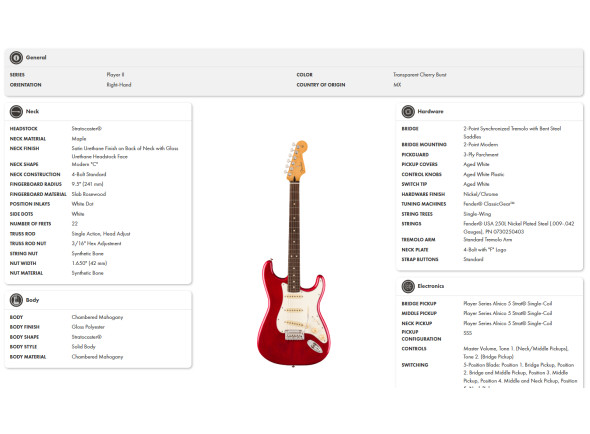
Task: Click the Neck section heading text
Action: pos(32,111)
